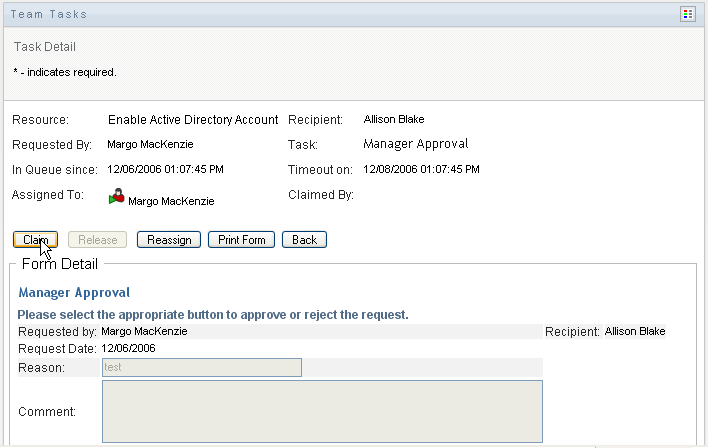708x448 pixels.
Task: Go back using the Back button
Action: tap(304, 240)
